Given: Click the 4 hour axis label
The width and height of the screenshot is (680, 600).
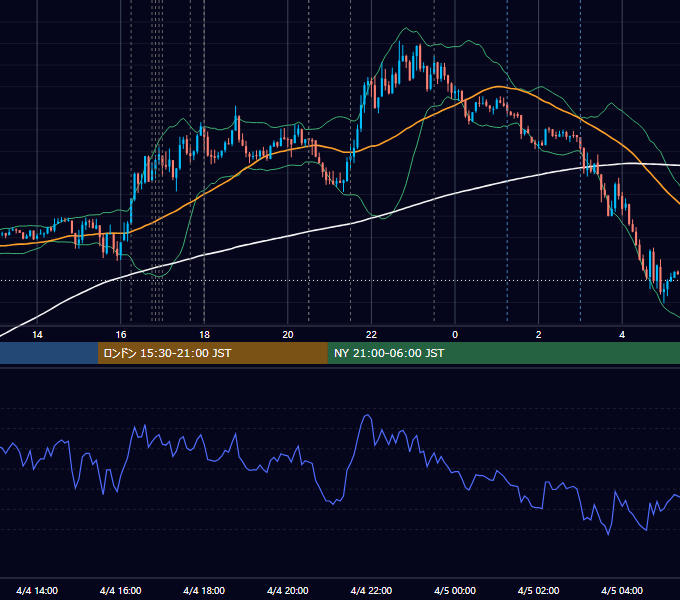Looking at the screenshot, I should point(622,335).
